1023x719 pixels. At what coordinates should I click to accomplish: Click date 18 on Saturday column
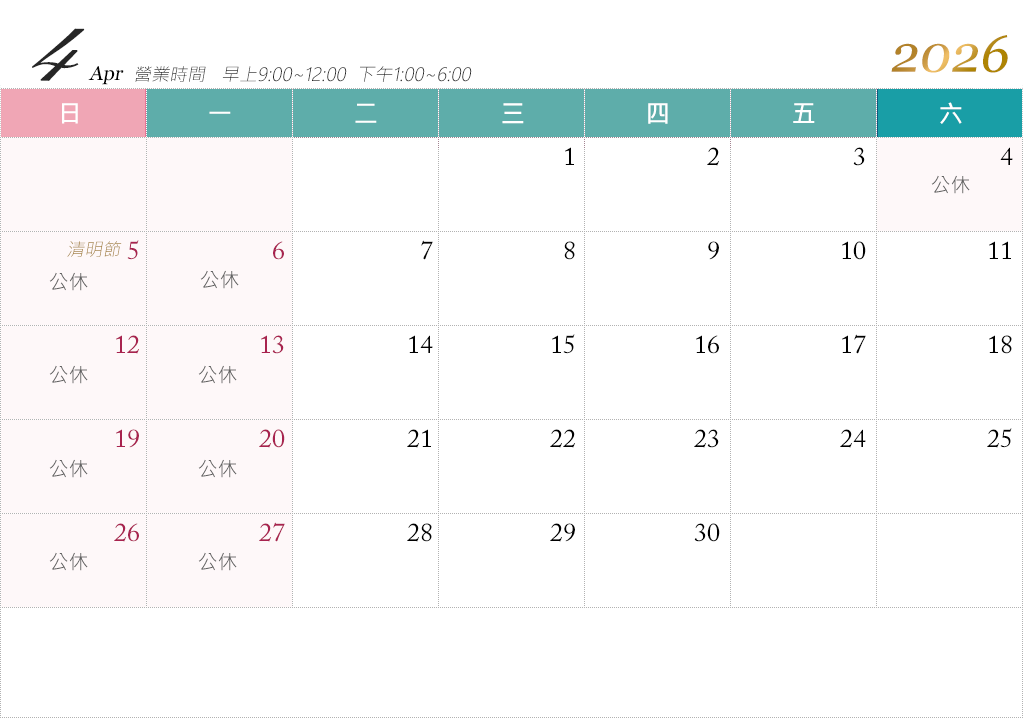click(x=999, y=346)
